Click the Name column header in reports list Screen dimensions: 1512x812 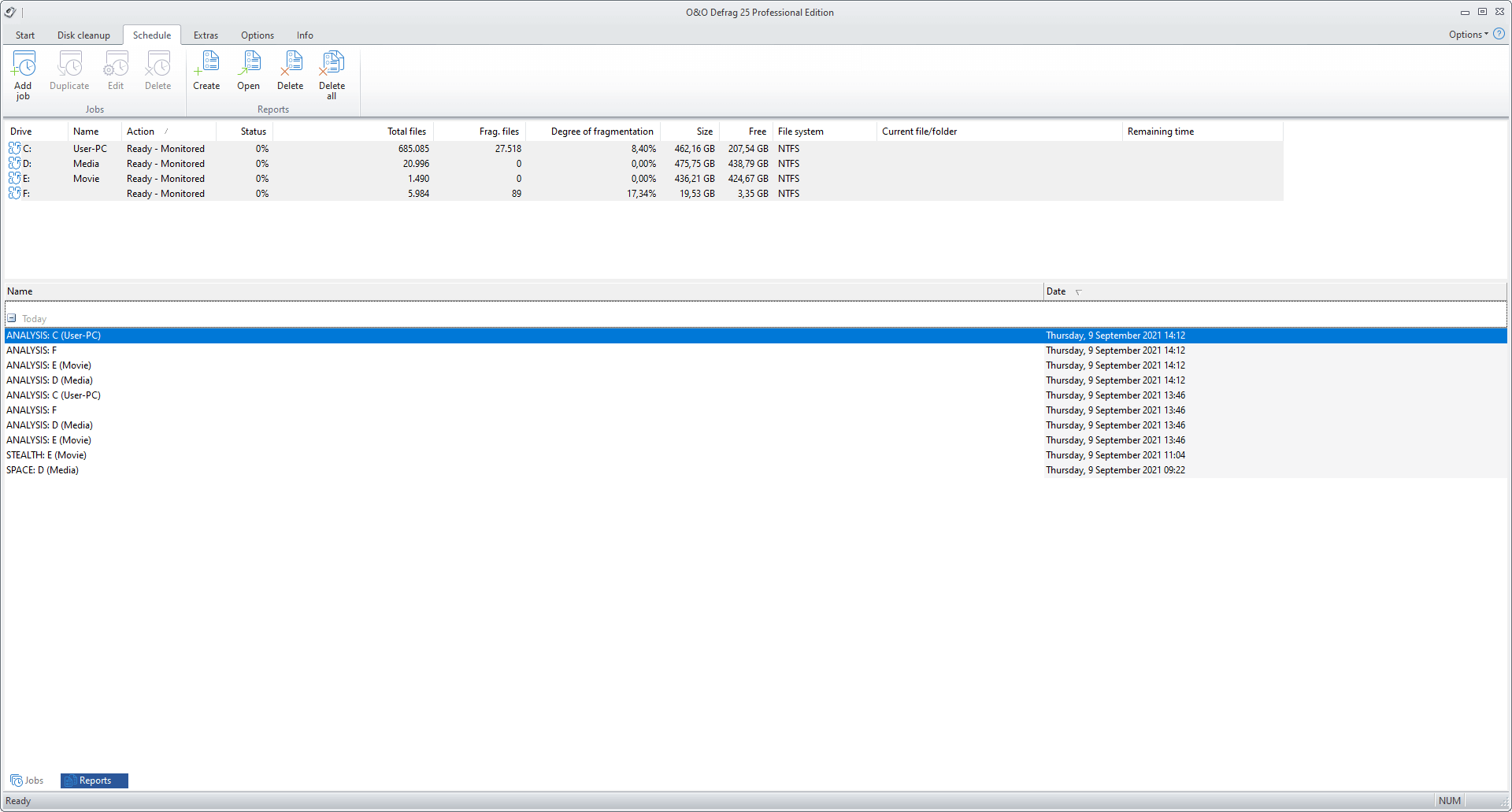coord(524,291)
